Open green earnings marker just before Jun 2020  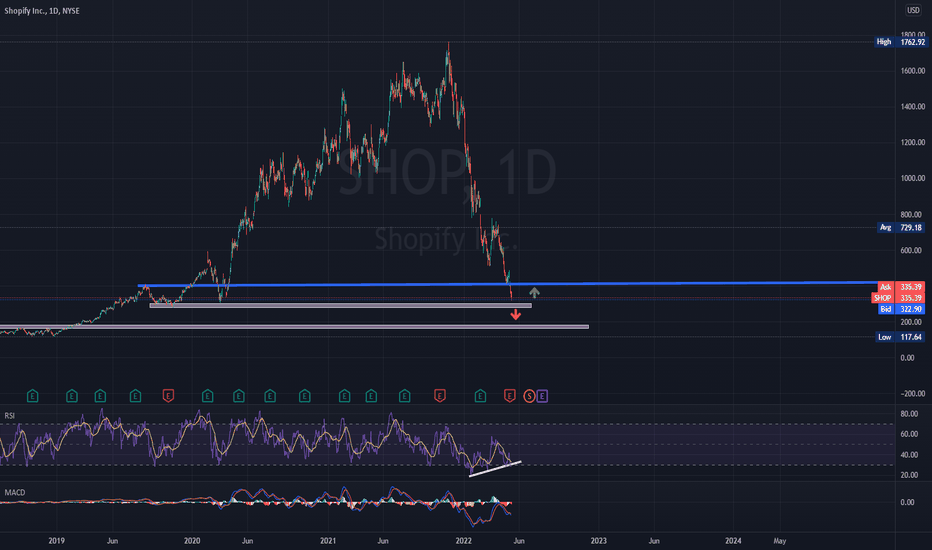pyautogui.click(x=239, y=396)
